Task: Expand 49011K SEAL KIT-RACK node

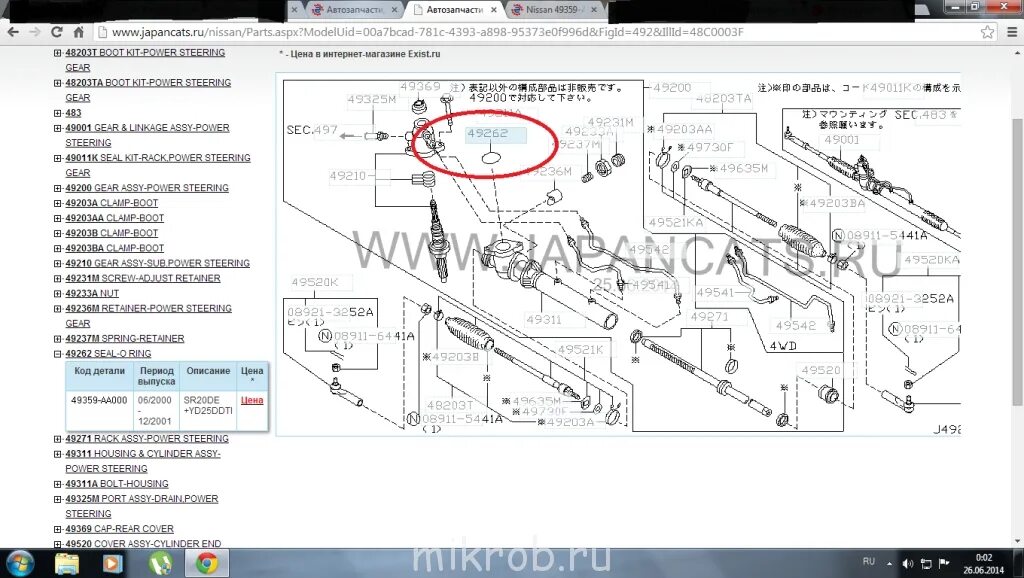Action: (57, 158)
